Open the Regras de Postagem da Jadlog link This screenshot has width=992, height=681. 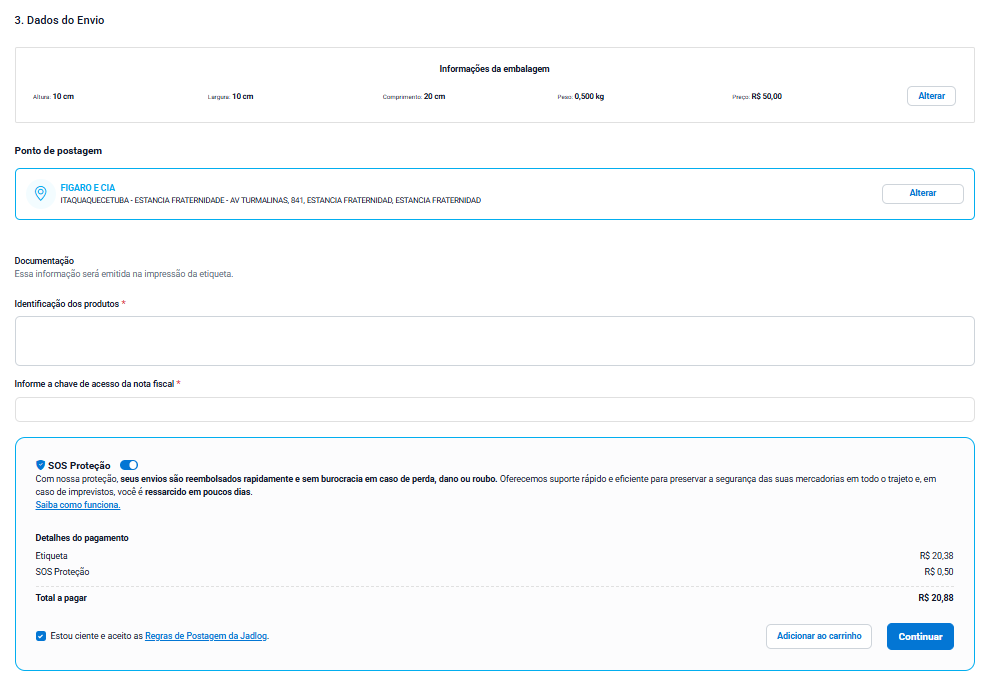(x=206, y=635)
